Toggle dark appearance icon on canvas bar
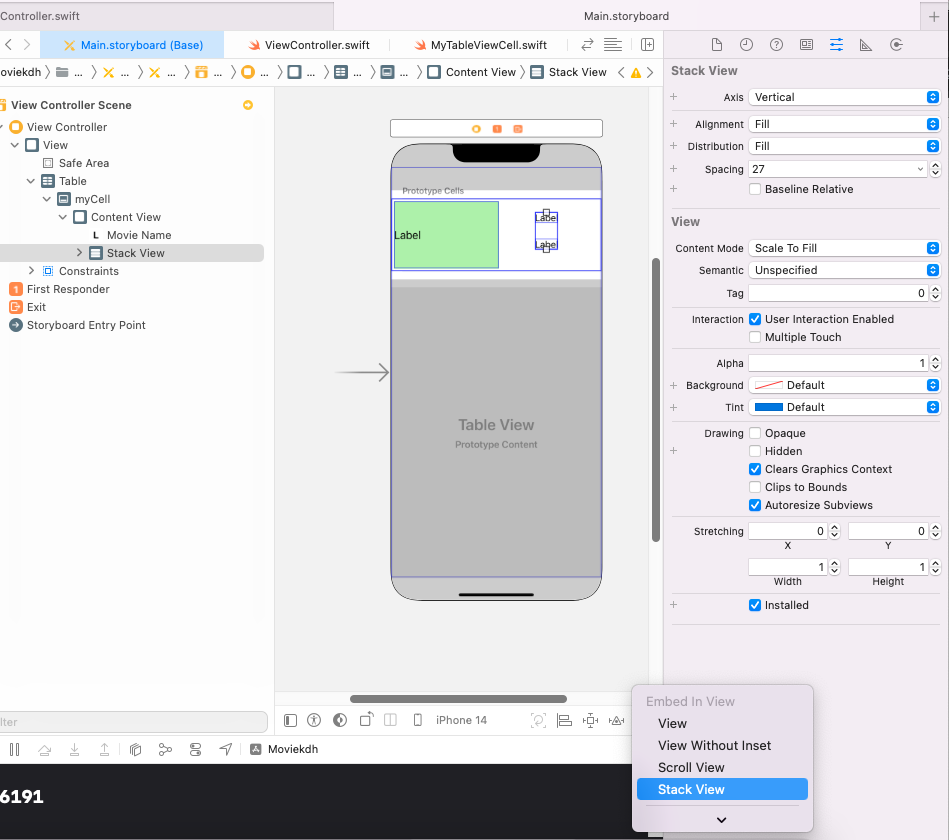This screenshot has height=840, width=949. point(340,720)
